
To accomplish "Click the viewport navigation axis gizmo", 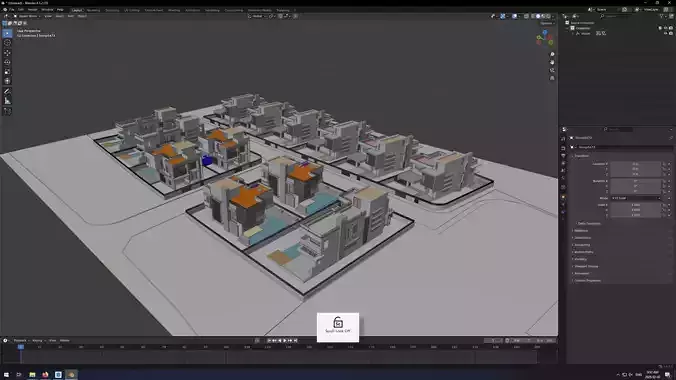I will pyautogui.click(x=545, y=38).
